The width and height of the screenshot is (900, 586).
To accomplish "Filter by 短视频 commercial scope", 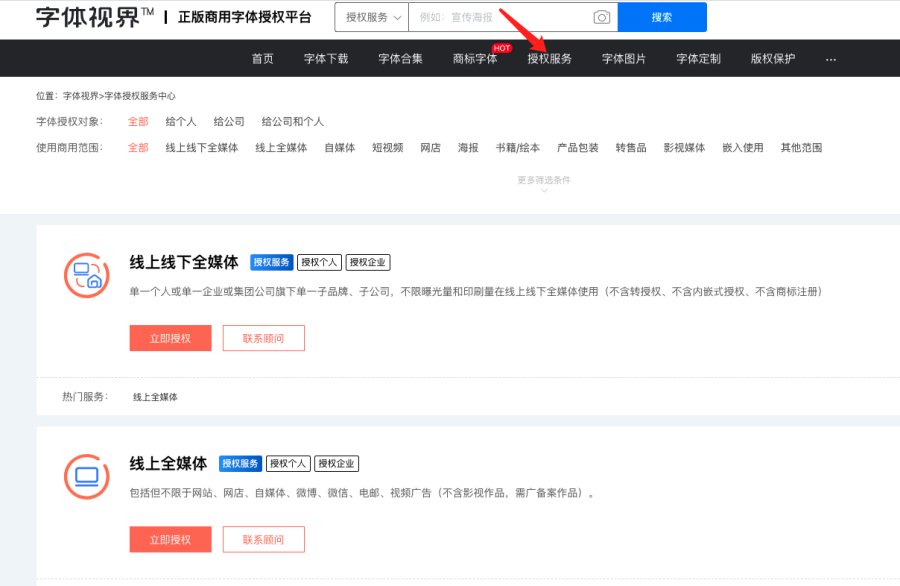I will 387,148.
